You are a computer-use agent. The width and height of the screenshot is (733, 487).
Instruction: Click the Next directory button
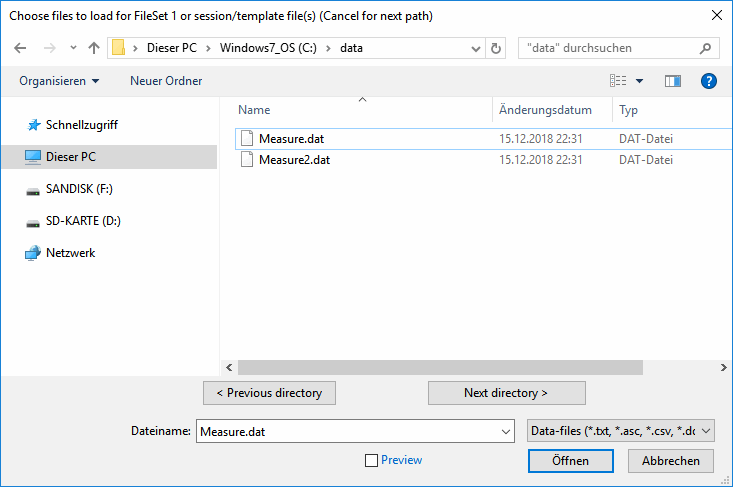pyautogui.click(x=506, y=393)
